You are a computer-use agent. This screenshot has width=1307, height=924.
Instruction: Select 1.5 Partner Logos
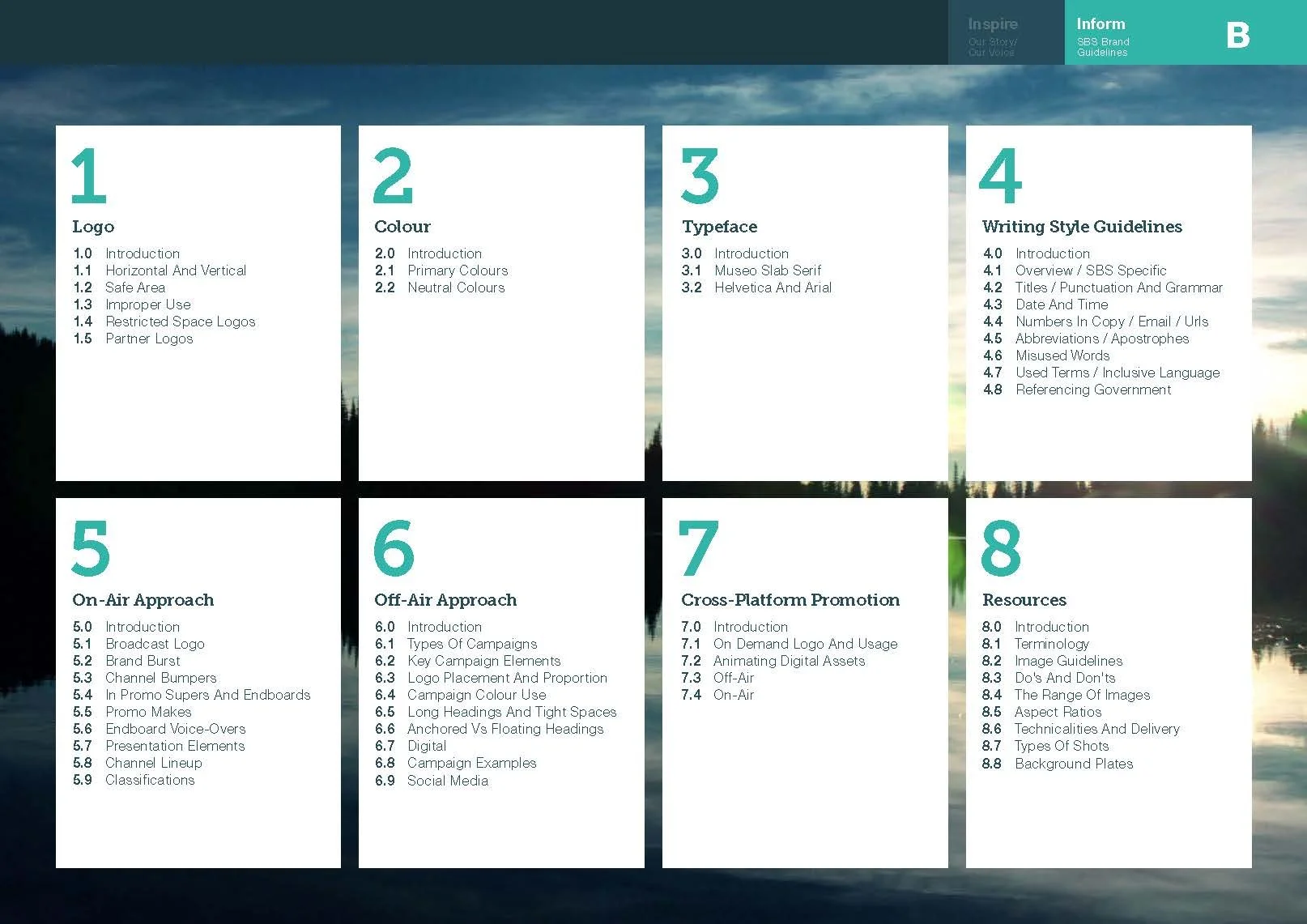pos(133,339)
